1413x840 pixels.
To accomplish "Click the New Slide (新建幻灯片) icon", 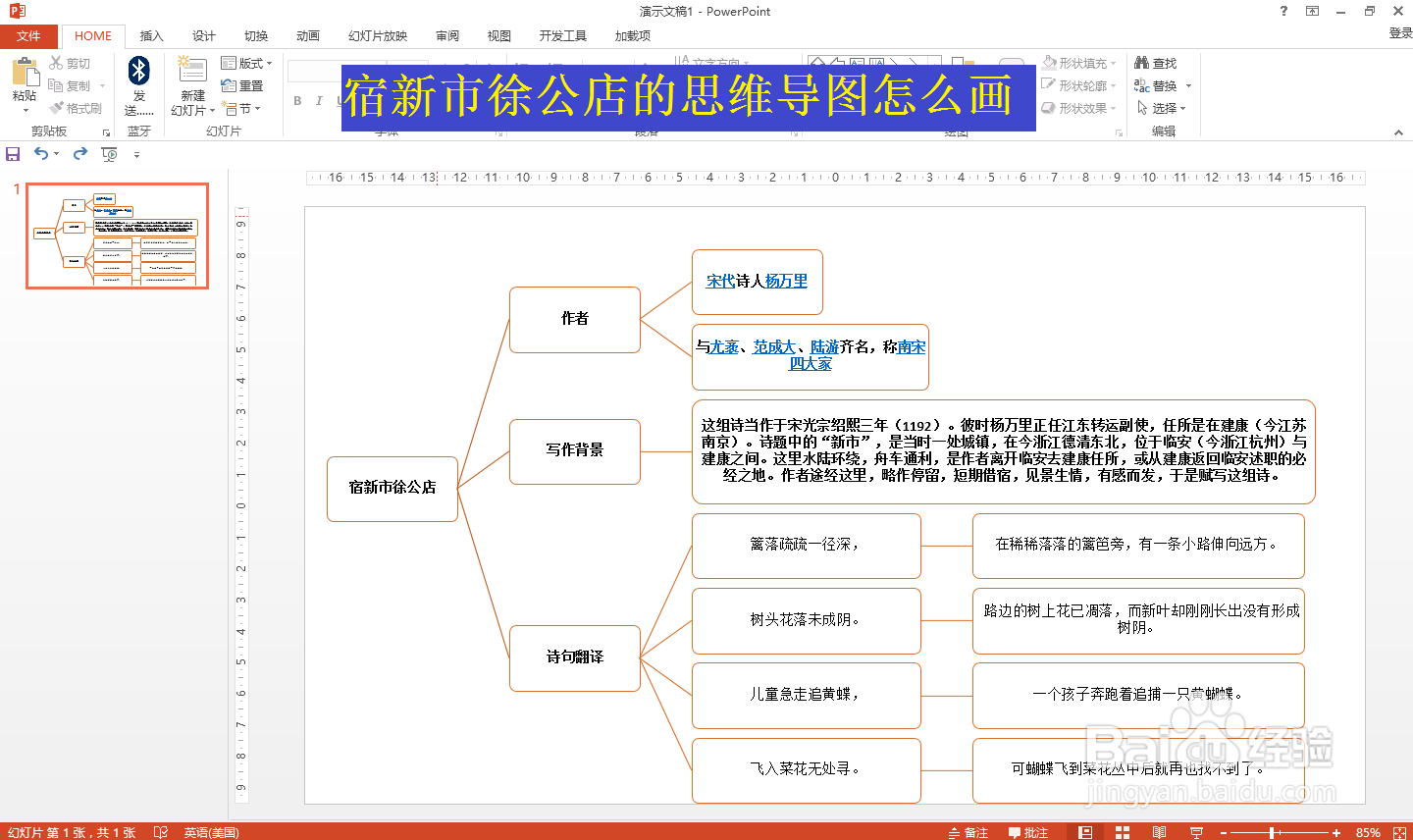I will tap(192, 71).
